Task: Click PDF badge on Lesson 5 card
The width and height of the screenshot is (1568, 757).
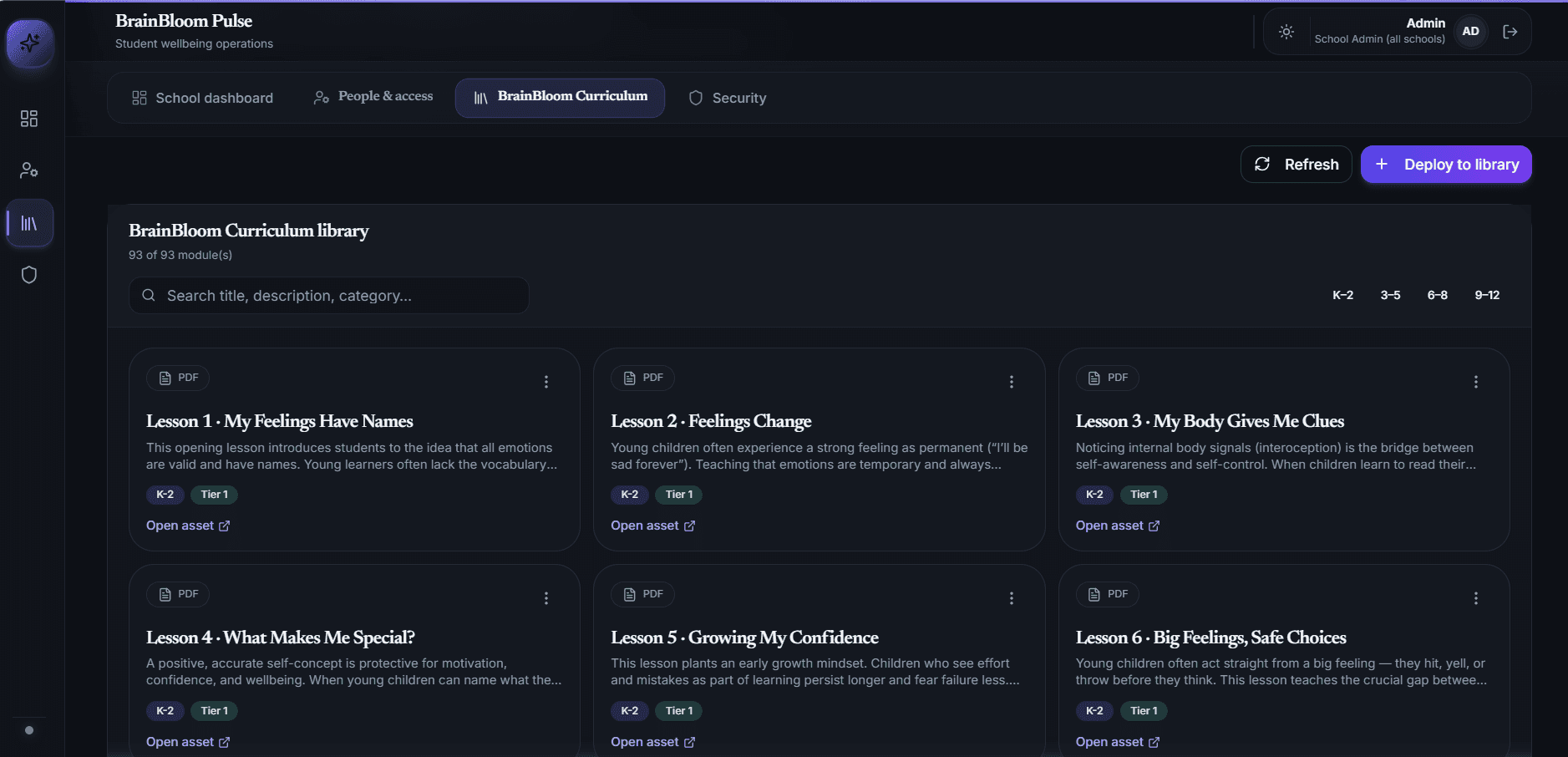Action: (642, 594)
